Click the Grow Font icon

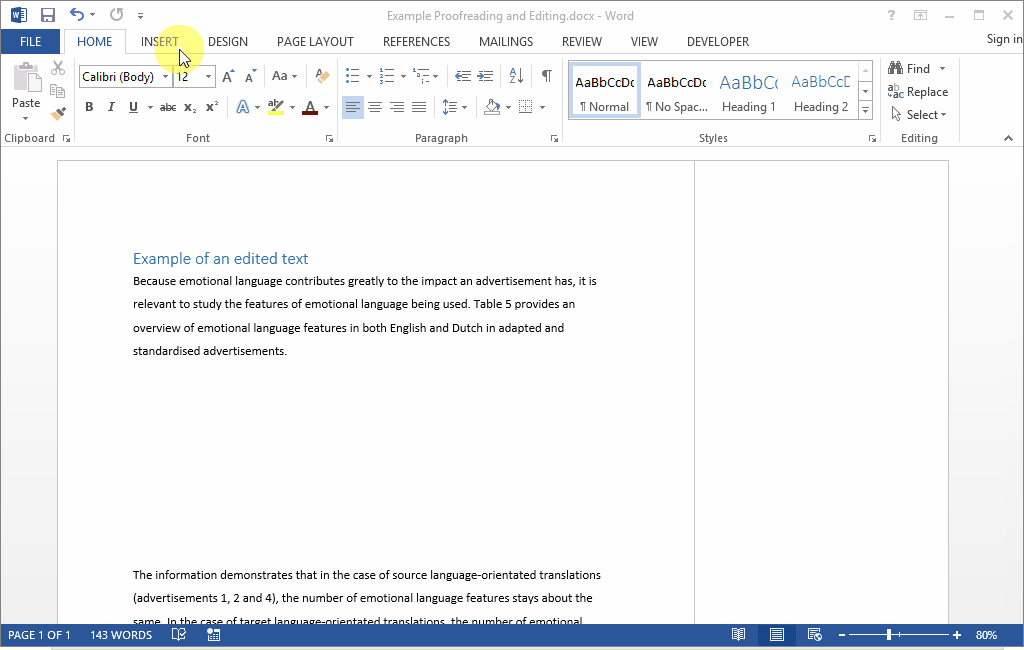coord(228,77)
